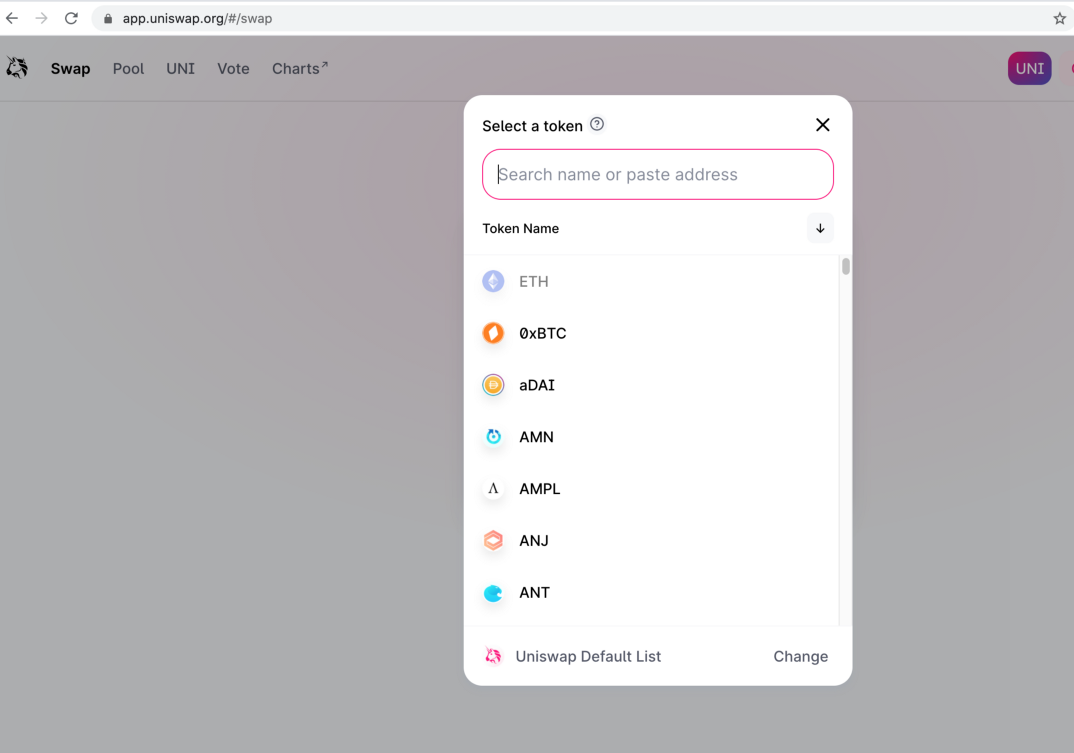This screenshot has height=753, width=1074.
Task: Pick the aDAI token icon
Action: point(493,385)
